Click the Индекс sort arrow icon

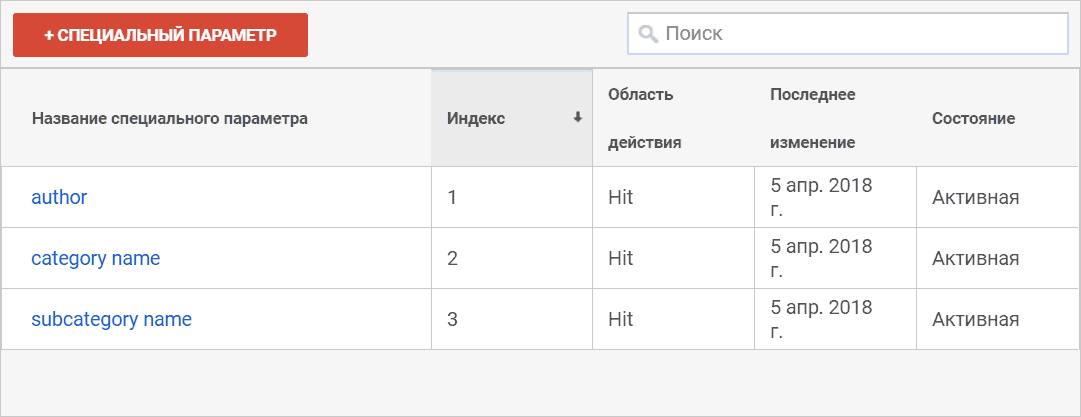click(x=578, y=118)
